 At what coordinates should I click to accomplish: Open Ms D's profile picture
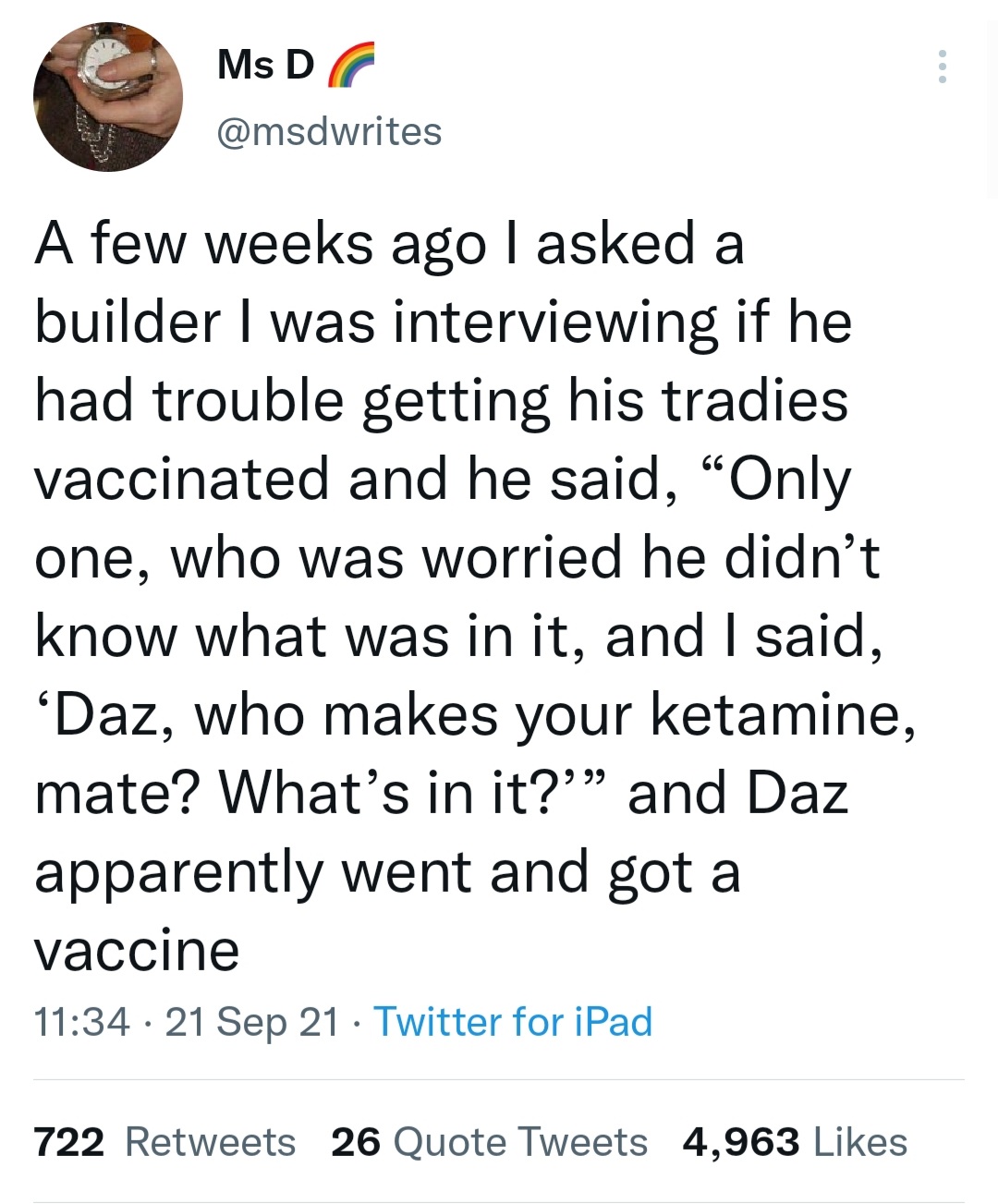(x=108, y=97)
